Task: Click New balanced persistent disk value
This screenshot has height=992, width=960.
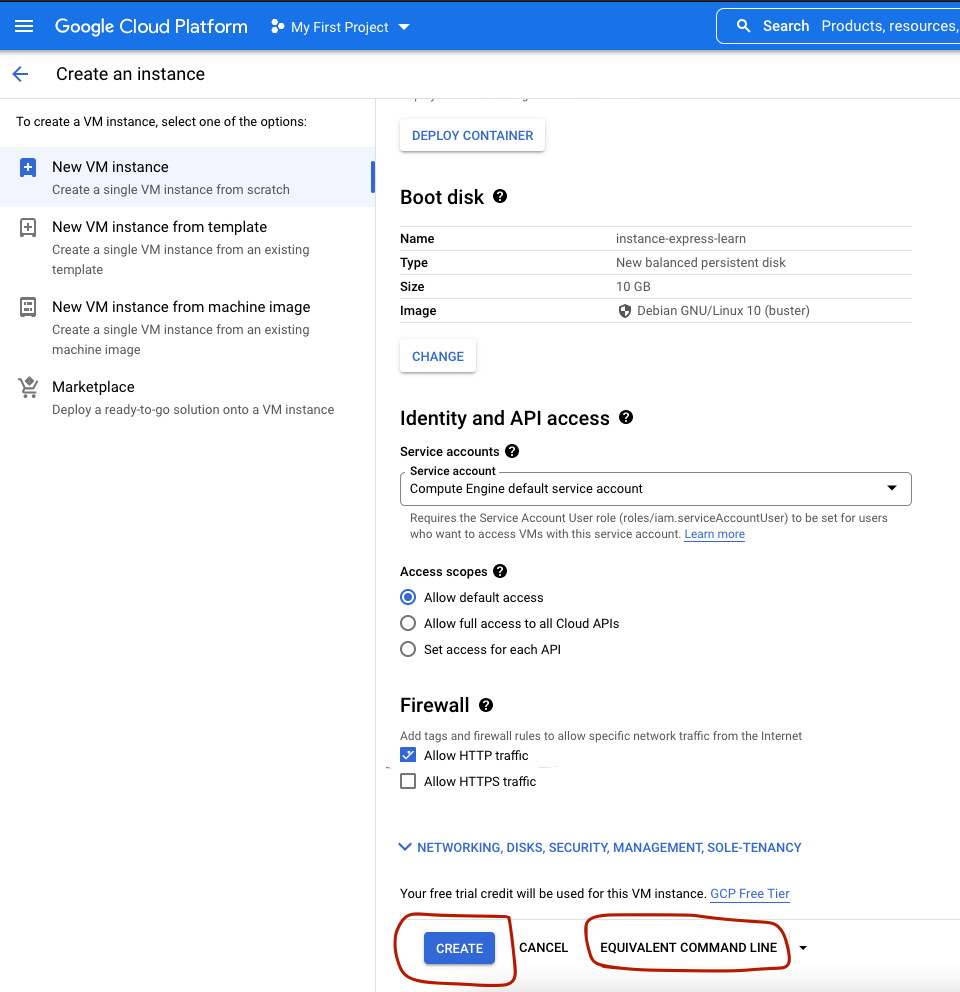Action: (x=701, y=263)
